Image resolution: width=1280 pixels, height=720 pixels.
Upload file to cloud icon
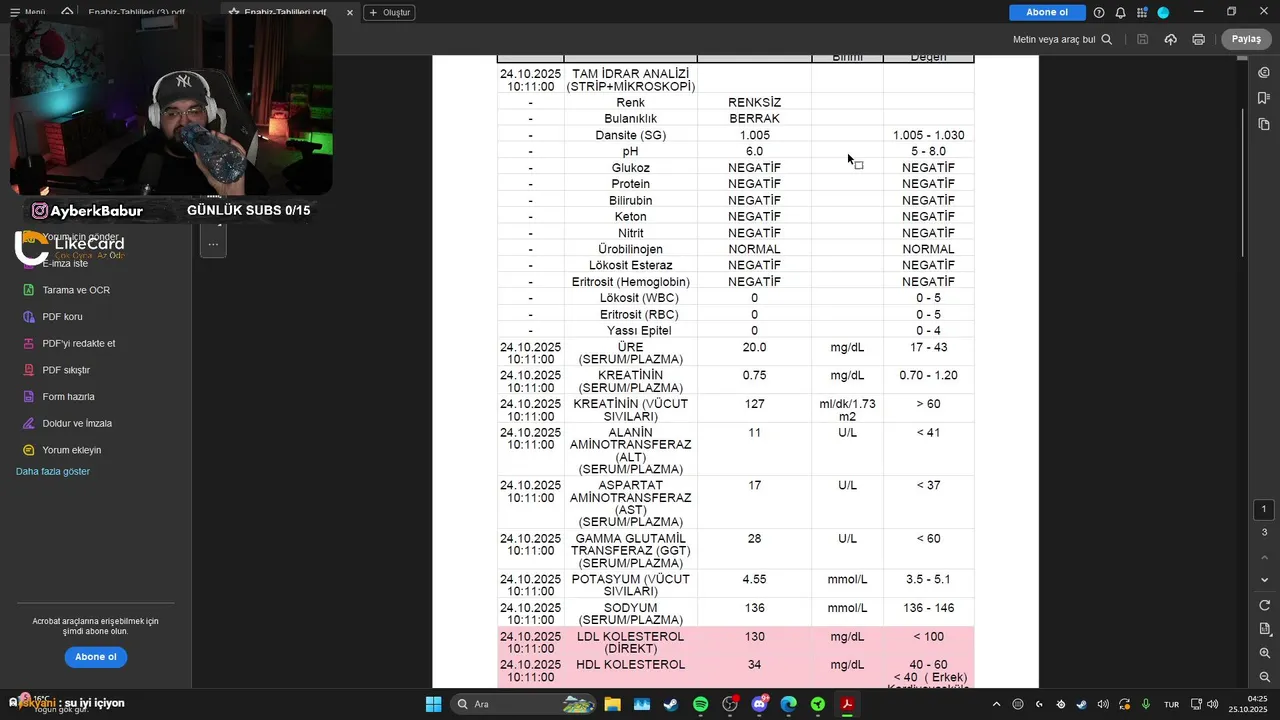click(1170, 39)
